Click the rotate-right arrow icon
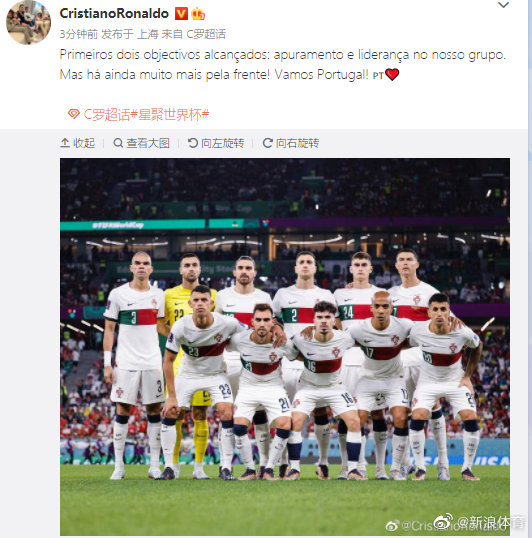This screenshot has width=532, height=538. tap(268, 143)
